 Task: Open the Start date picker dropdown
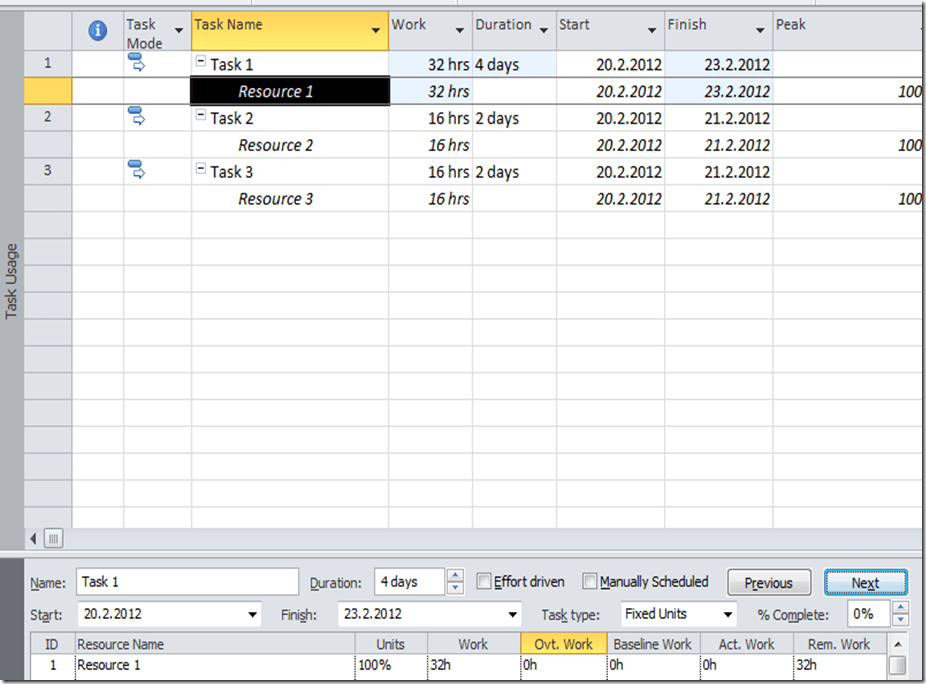[x=251, y=614]
